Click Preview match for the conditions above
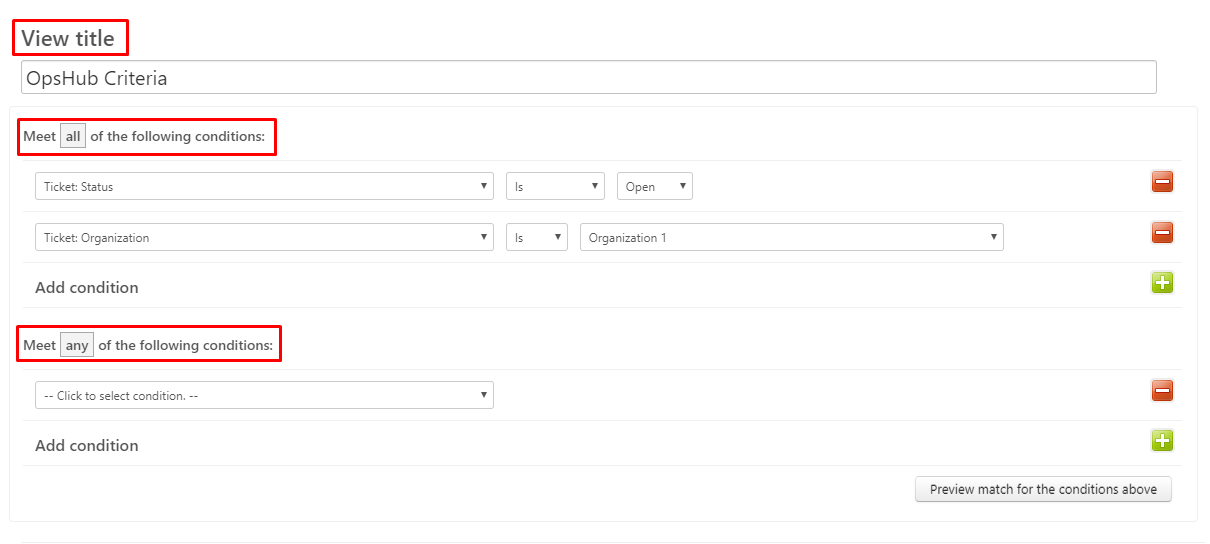1210x544 pixels. (1043, 490)
